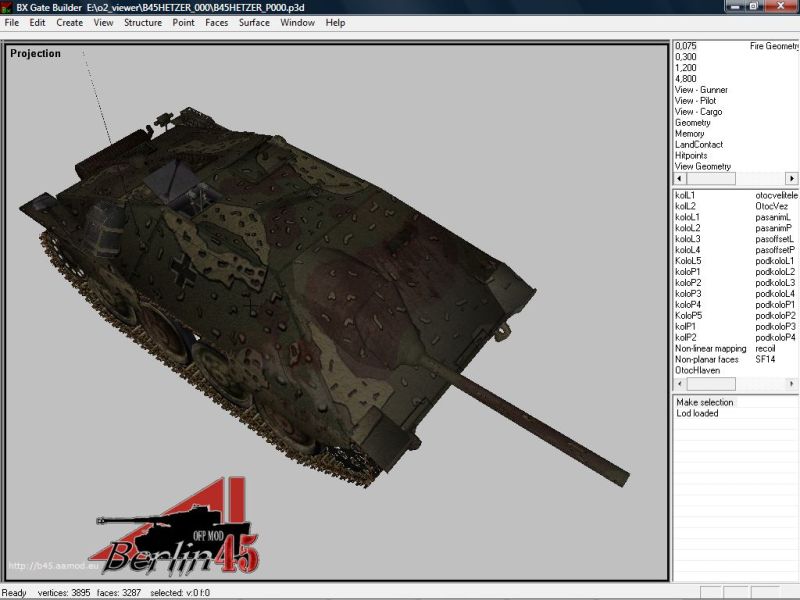Image resolution: width=800 pixels, height=600 pixels.
Task: Click the Projection viewport label
Action: point(35,54)
